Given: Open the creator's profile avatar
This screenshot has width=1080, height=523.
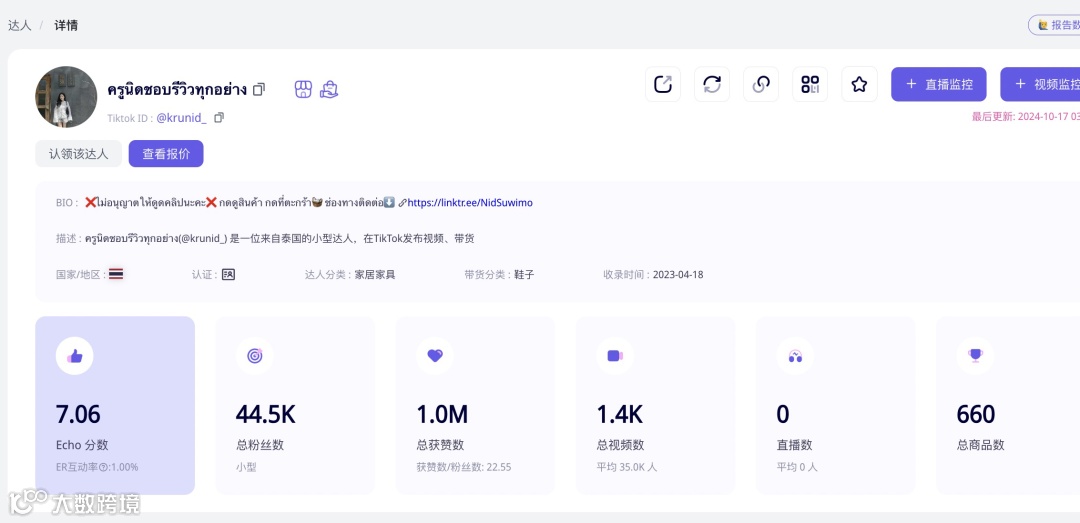Looking at the screenshot, I should [66, 97].
